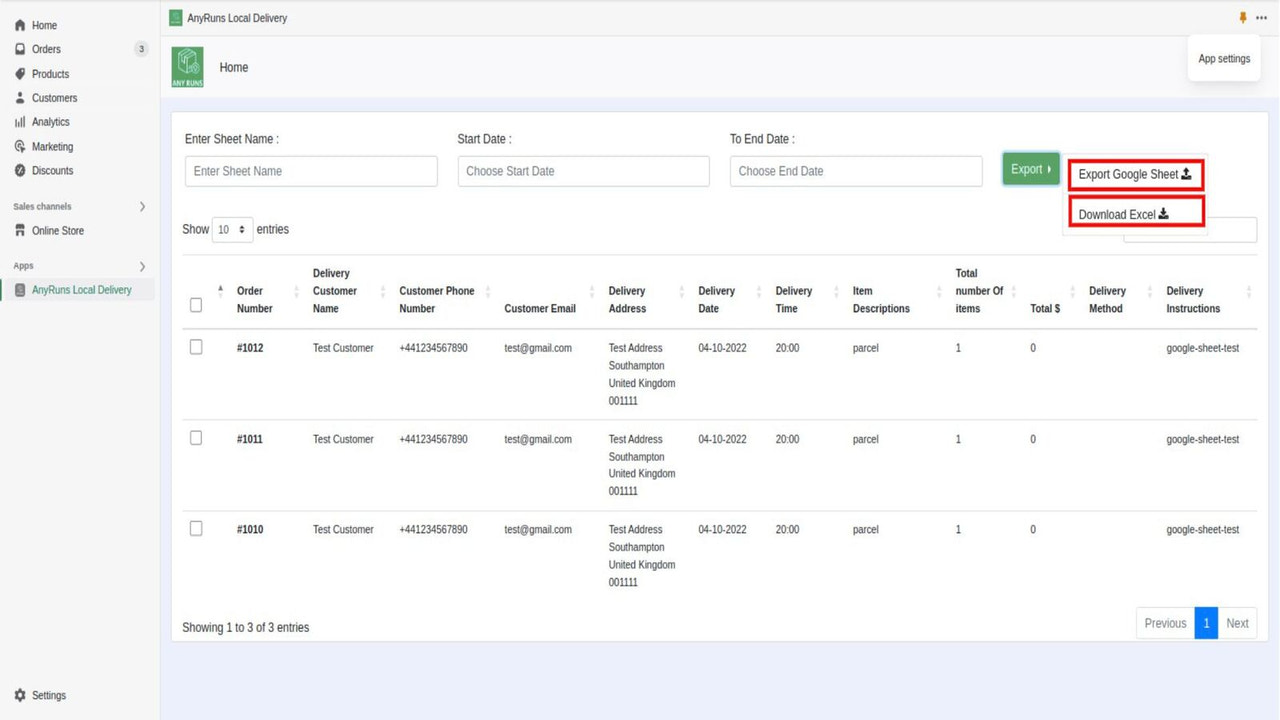This screenshot has width=1280, height=720.
Task: Click the Settings gear icon
Action: 20,695
